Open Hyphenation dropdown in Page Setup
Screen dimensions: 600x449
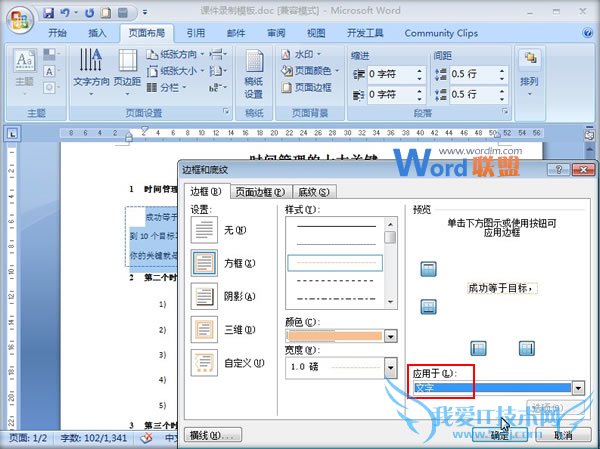(218, 88)
